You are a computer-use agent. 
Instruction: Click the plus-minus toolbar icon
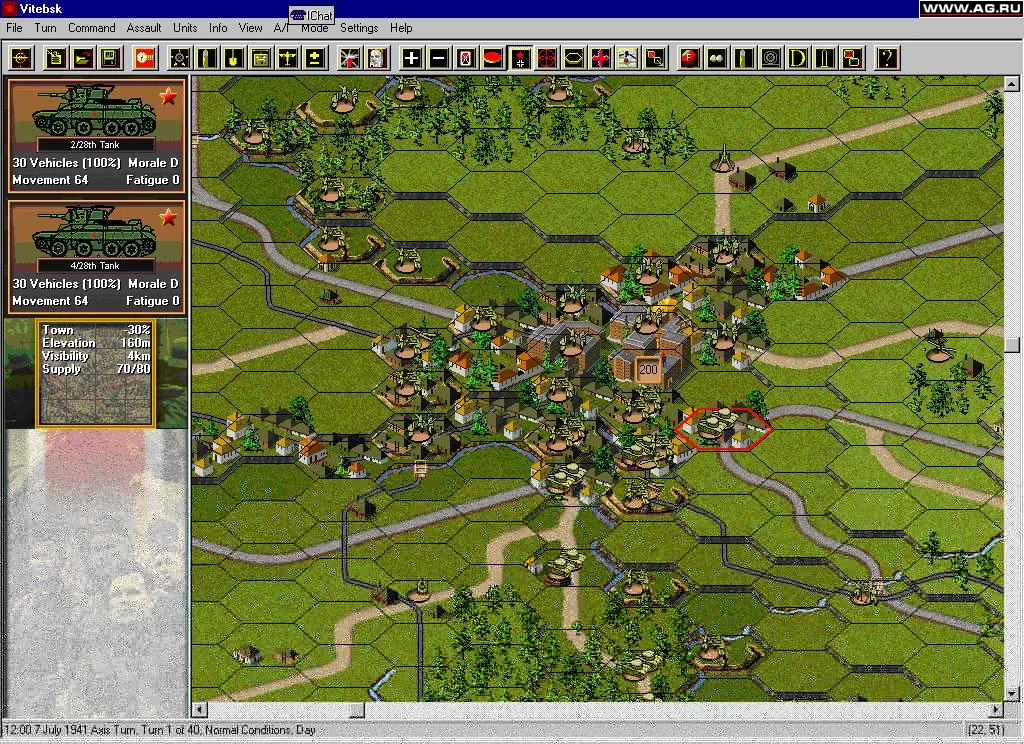point(314,58)
